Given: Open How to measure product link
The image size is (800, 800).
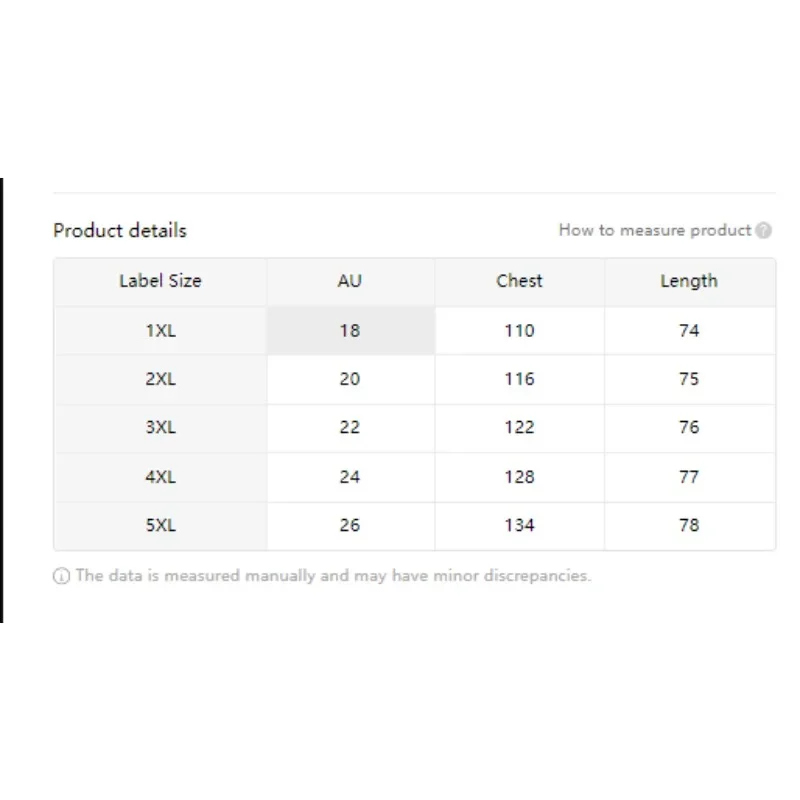Looking at the screenshot, I should tap(655, 230).
